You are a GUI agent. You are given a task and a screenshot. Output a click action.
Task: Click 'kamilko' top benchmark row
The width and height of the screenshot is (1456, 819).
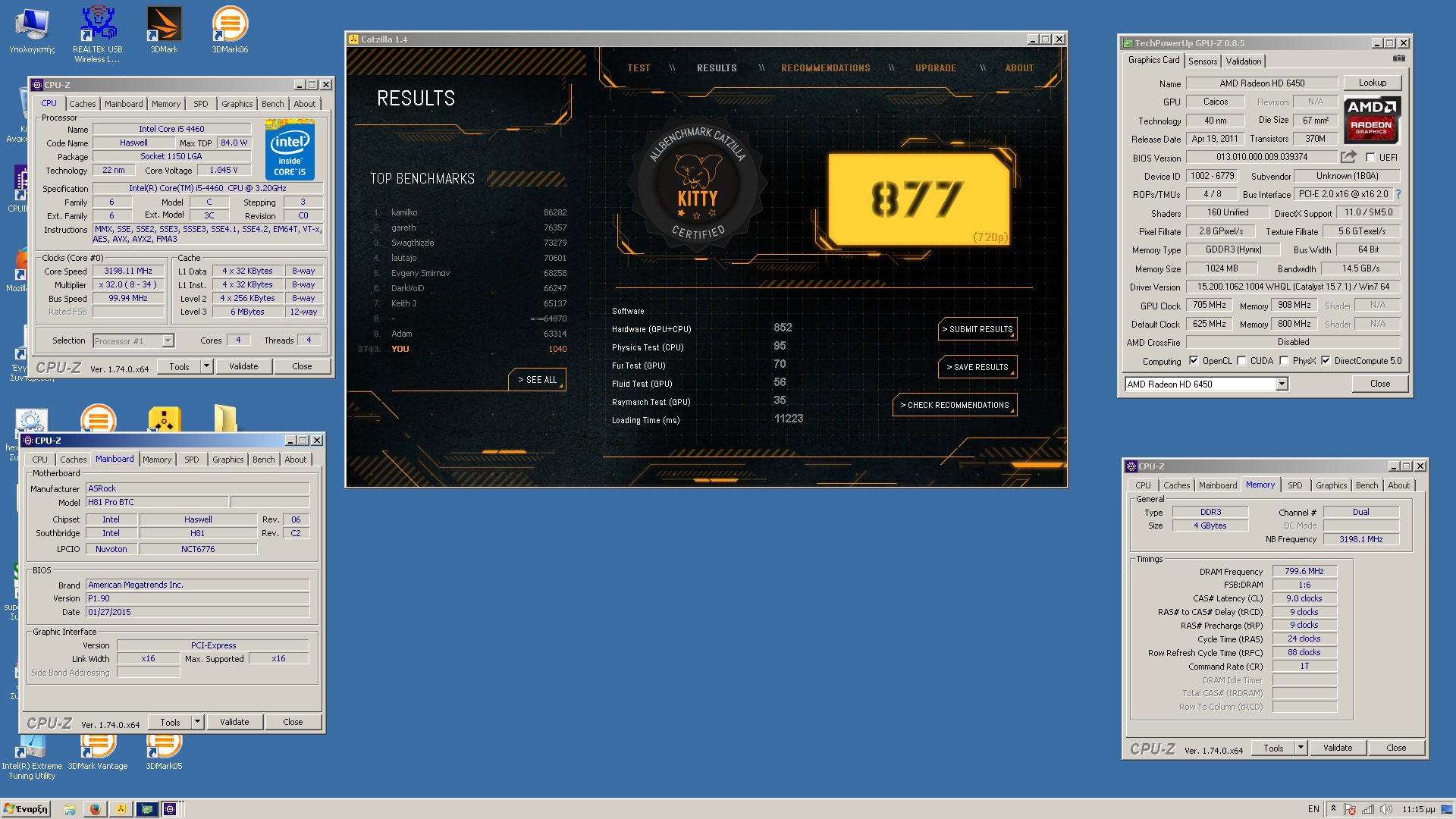(x=469, y=212)
